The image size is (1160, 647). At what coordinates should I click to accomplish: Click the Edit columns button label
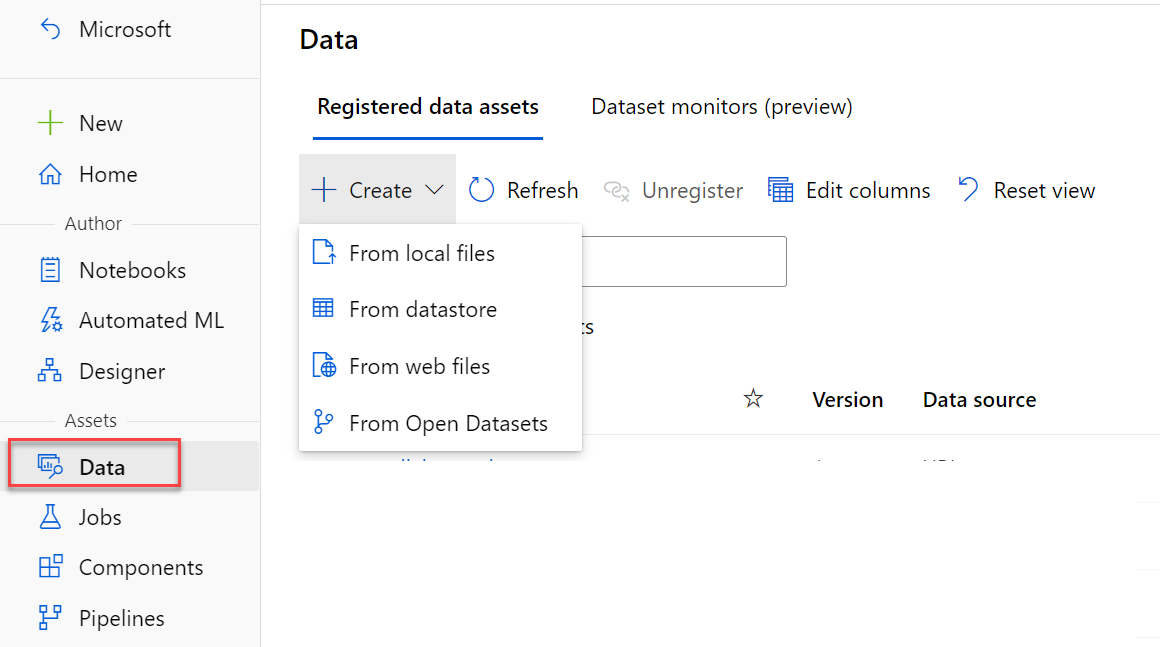click(x=868, y=191)
